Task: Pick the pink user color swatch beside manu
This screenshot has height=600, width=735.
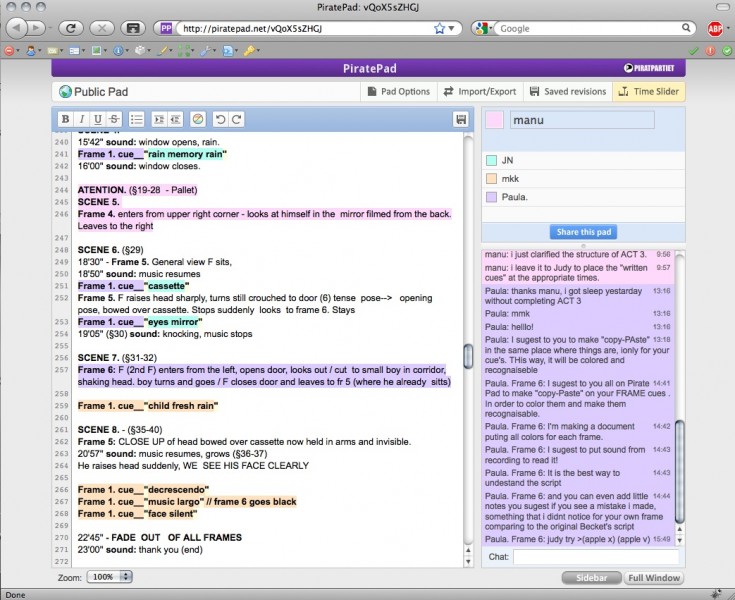Action: [494, 120]
